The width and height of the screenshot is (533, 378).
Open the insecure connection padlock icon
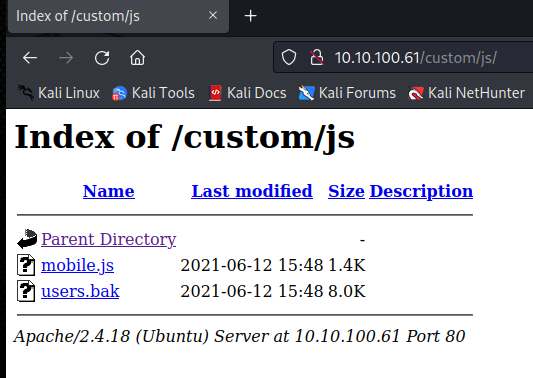[316, 57]
